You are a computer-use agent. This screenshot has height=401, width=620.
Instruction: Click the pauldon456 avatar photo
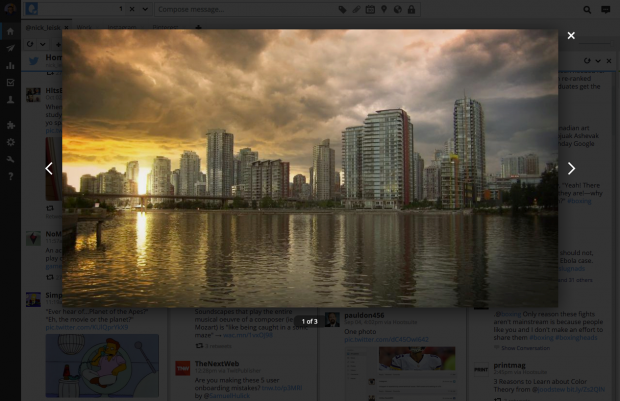click(332, 319)
